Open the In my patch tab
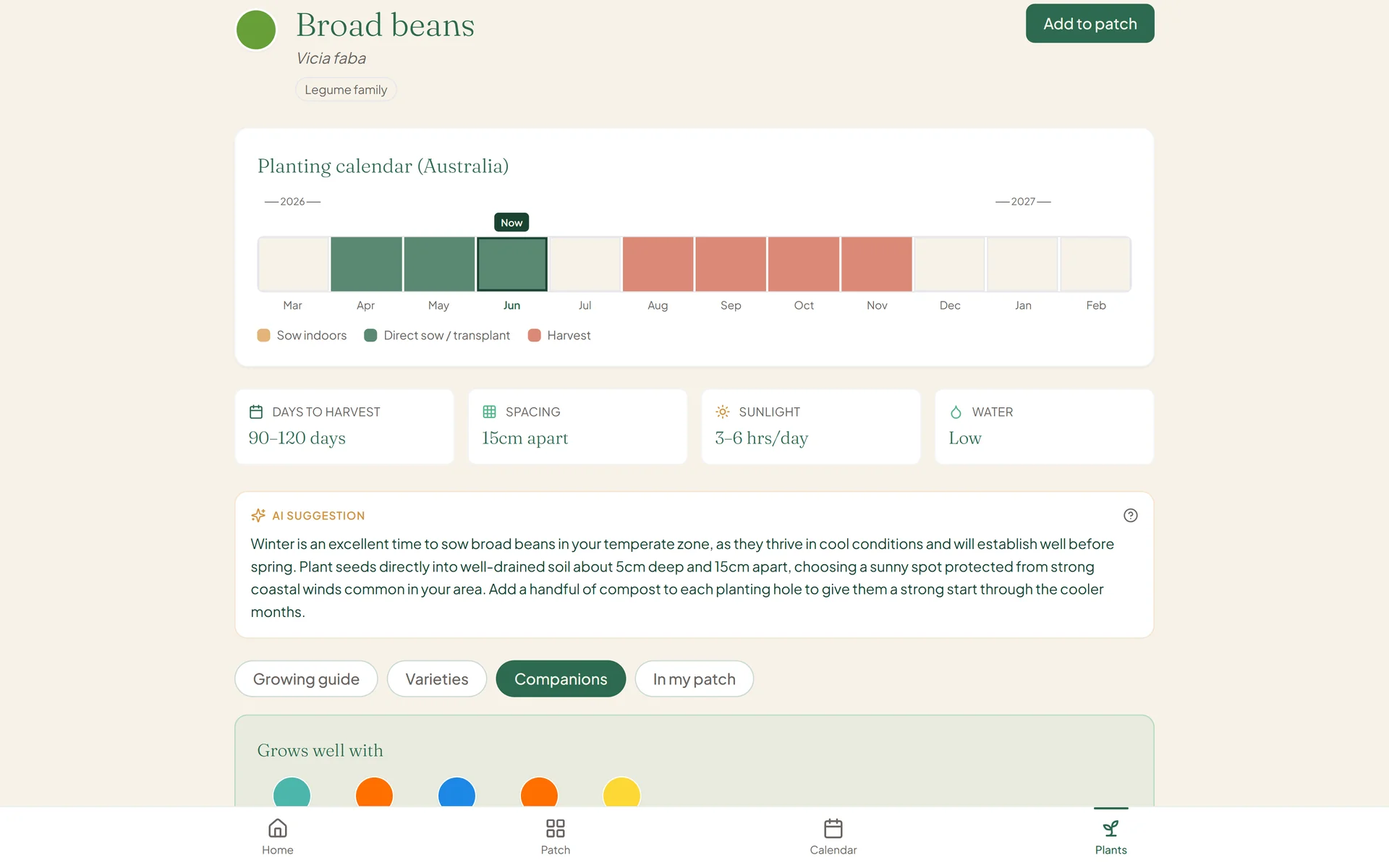1389x868 pixels. coord(694,678)
